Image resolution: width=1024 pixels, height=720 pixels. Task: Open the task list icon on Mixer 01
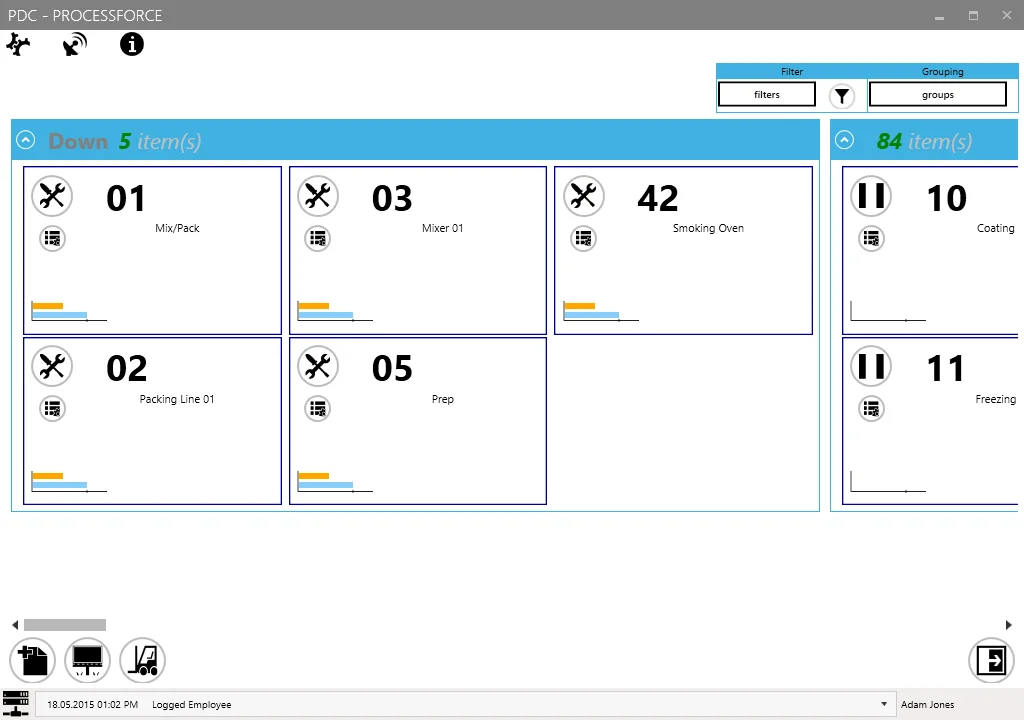pyautogui.click(x=318, y=238)
